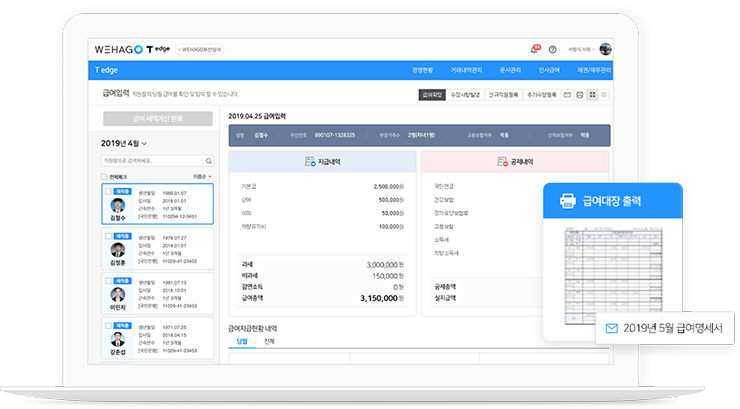Check the box for employee 김철수
This screenshot has height=409, width=740.
coord(109,190)
